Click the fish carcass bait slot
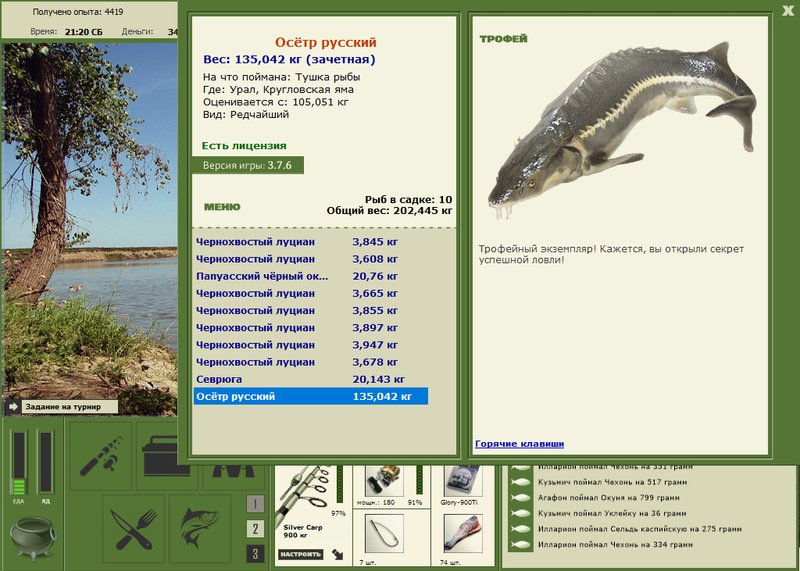This screenshot has height=571, width=800. pos(463,532)
